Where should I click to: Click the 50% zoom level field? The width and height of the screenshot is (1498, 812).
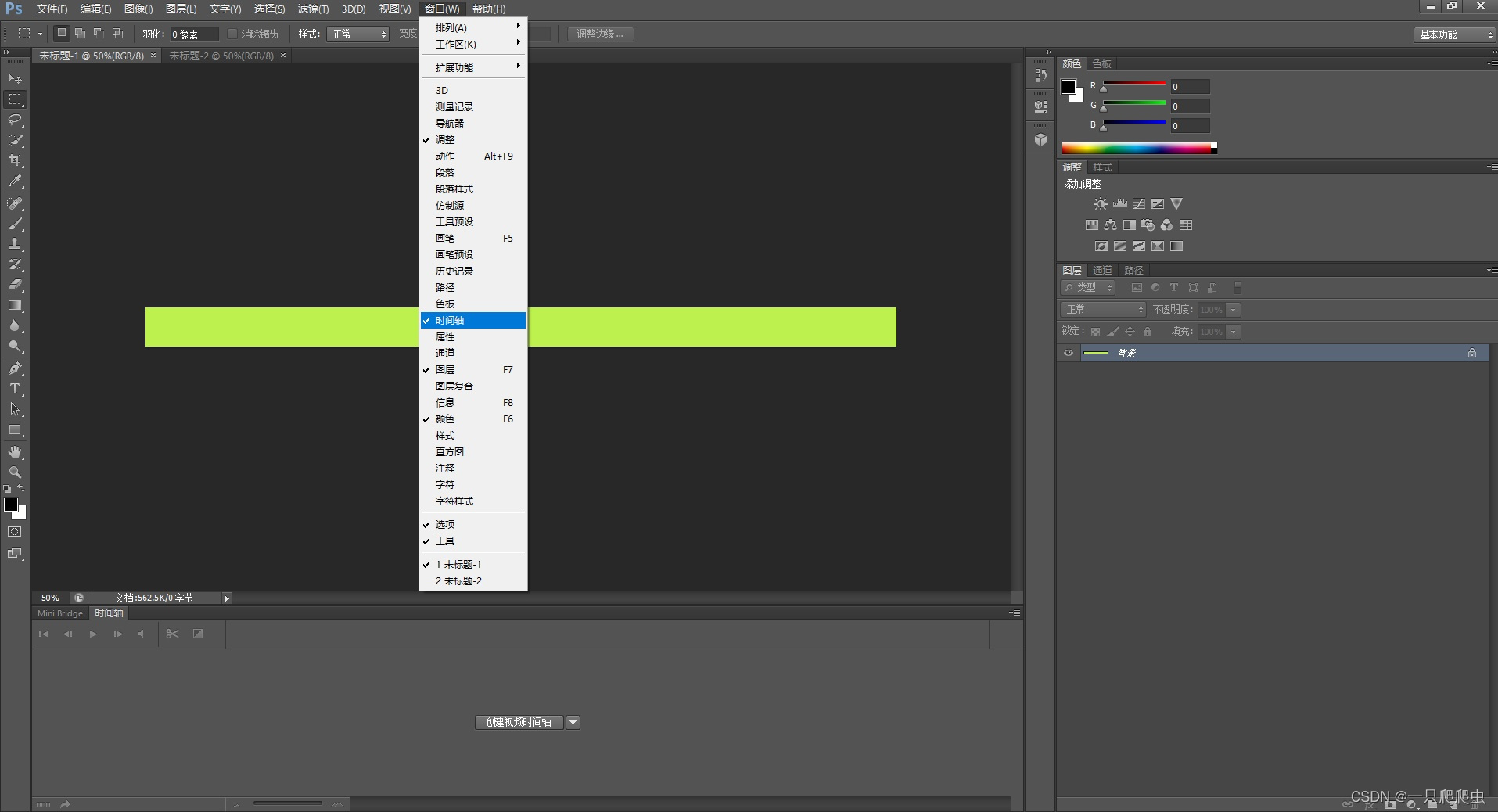pyautogui.click(x=50, y=598)
